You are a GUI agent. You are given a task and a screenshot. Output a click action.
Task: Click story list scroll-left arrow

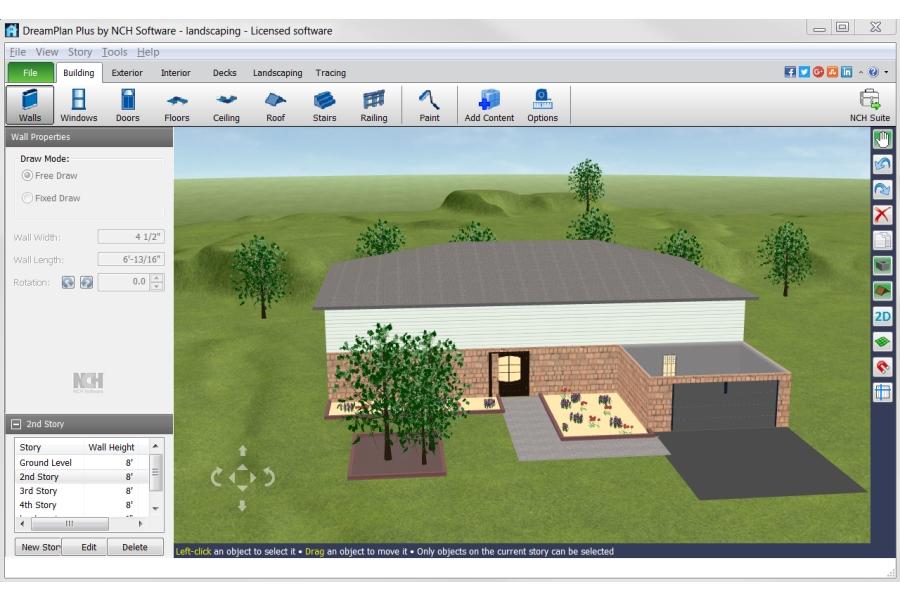tap(22, 524)
